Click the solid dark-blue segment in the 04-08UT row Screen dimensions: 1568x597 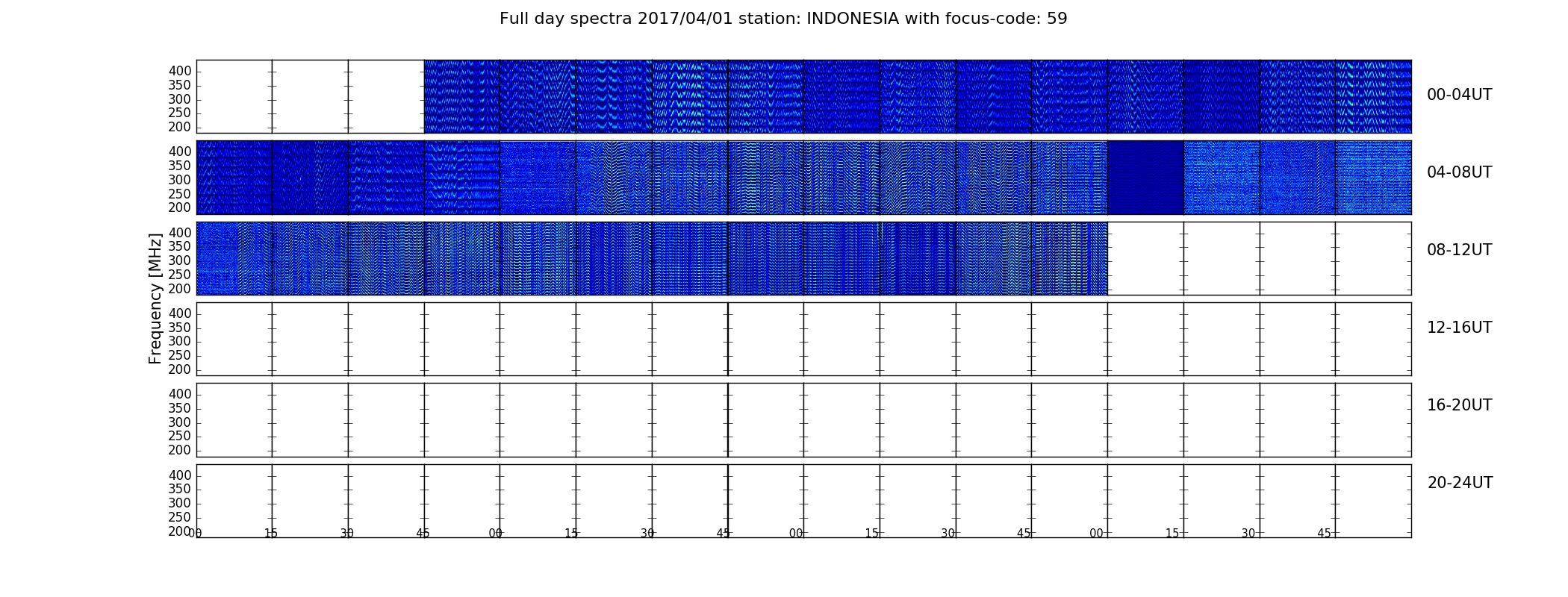click(1145, 178)
